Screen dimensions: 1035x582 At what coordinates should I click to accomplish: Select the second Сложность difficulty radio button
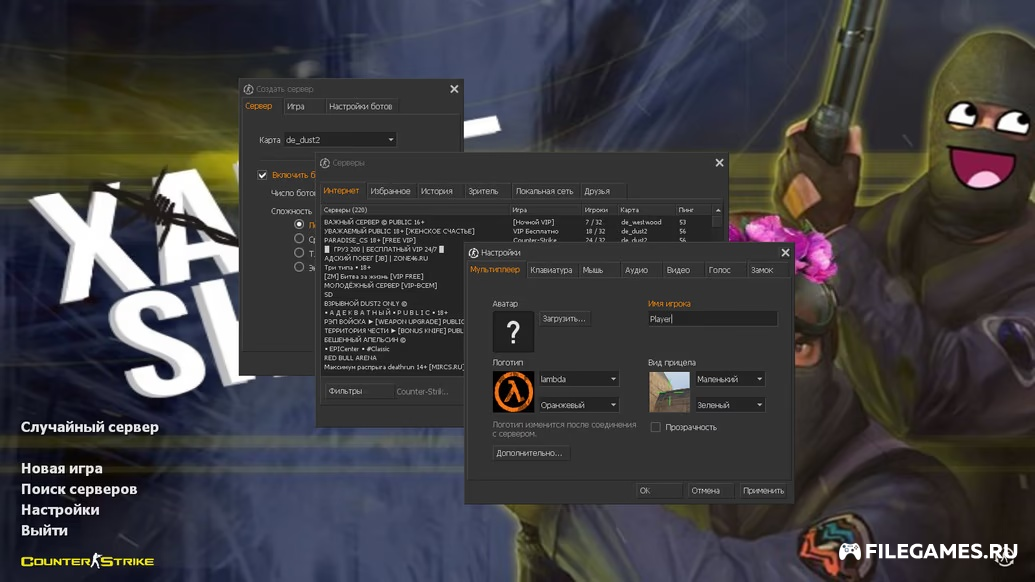click(299, 239)
